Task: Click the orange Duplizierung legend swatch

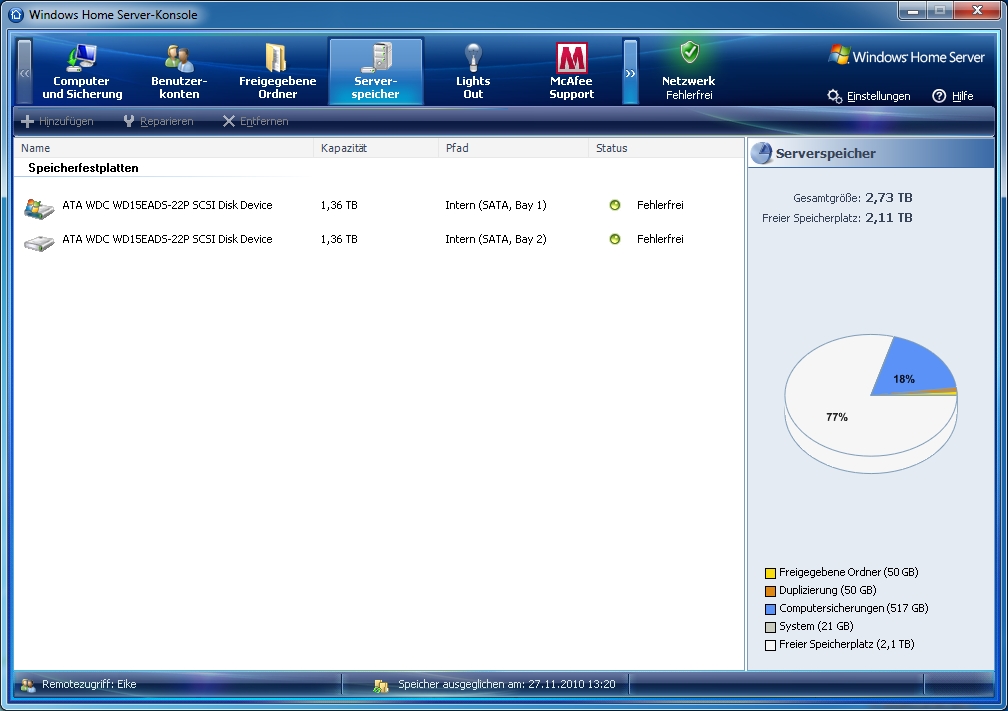Action: [770, 591]
